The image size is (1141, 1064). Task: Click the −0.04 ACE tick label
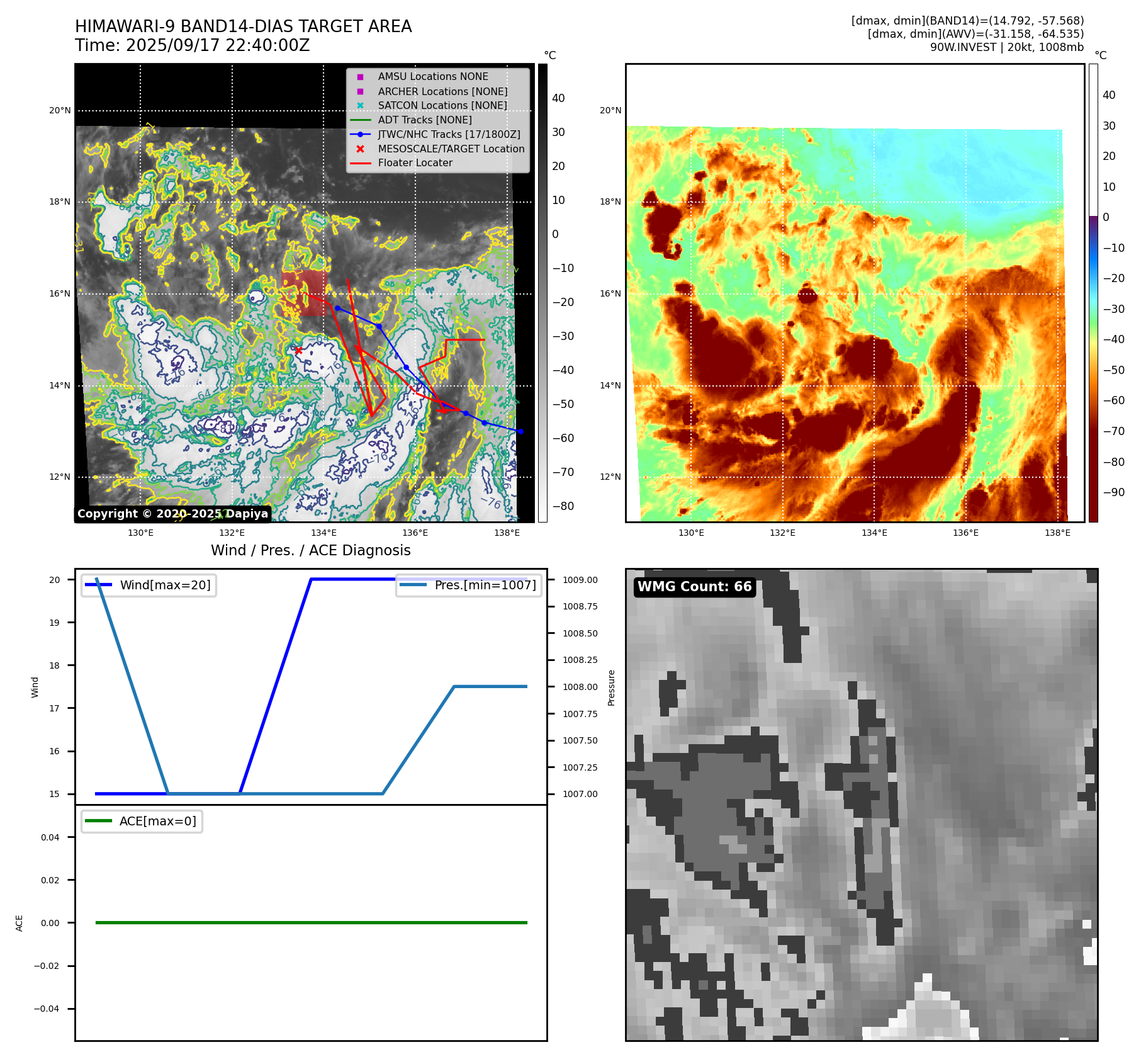[47, 1009]
